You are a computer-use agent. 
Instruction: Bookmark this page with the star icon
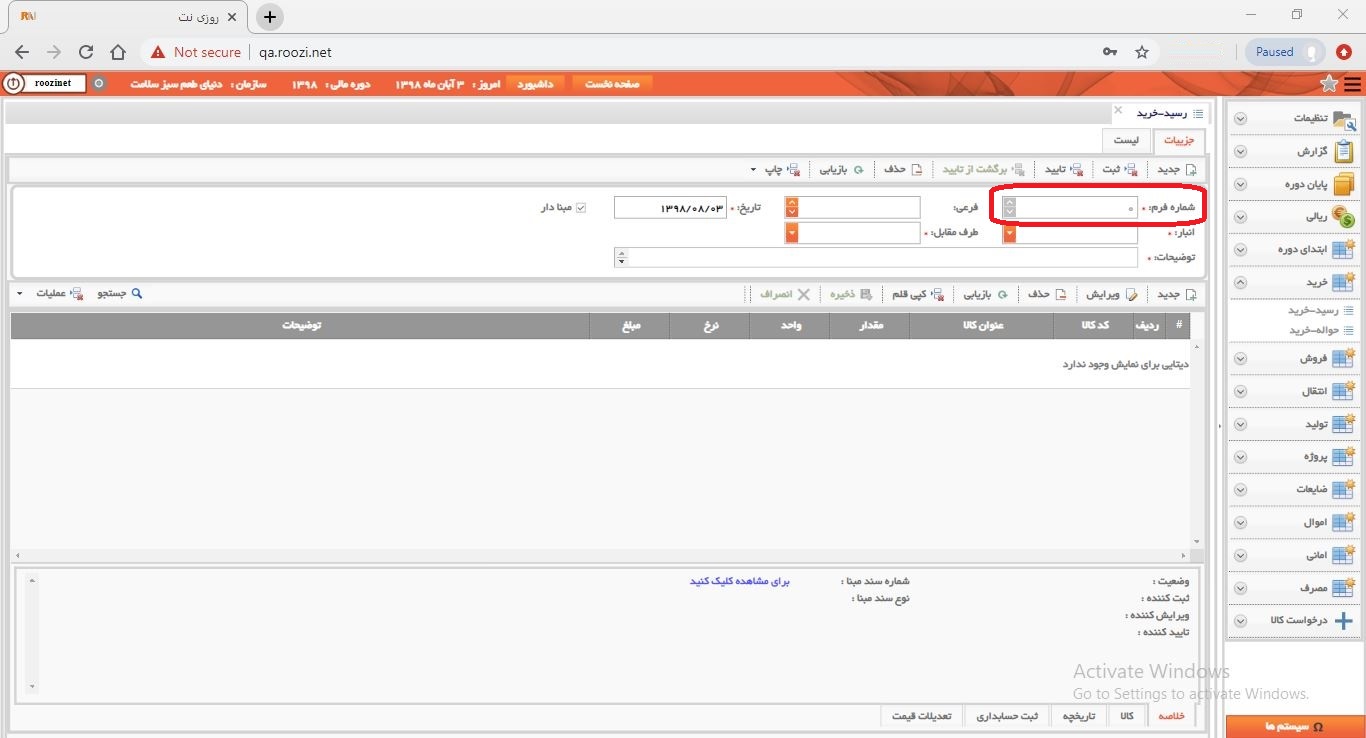[1142, 52]
